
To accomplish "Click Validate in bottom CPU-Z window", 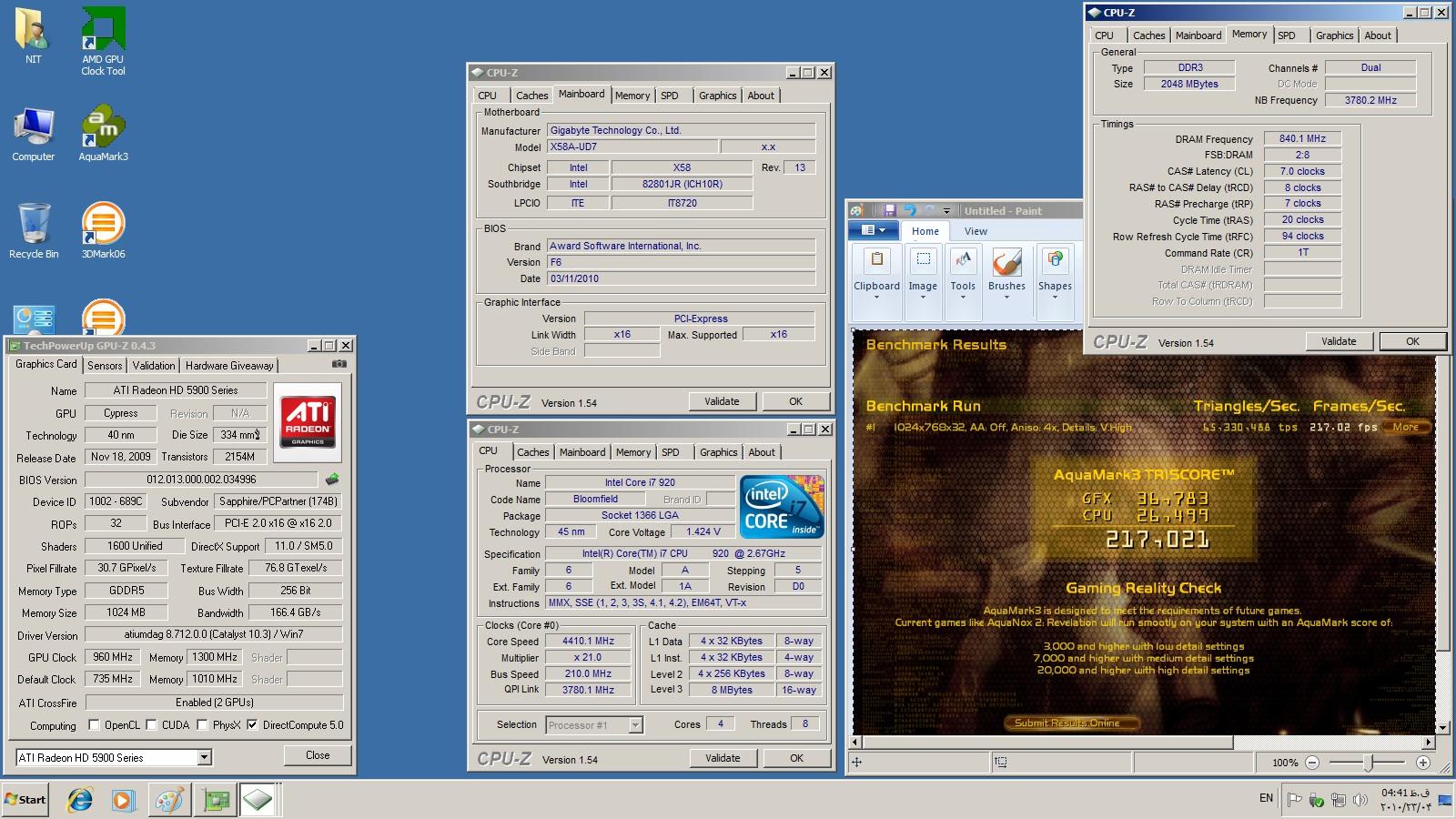I will point(723,758).
